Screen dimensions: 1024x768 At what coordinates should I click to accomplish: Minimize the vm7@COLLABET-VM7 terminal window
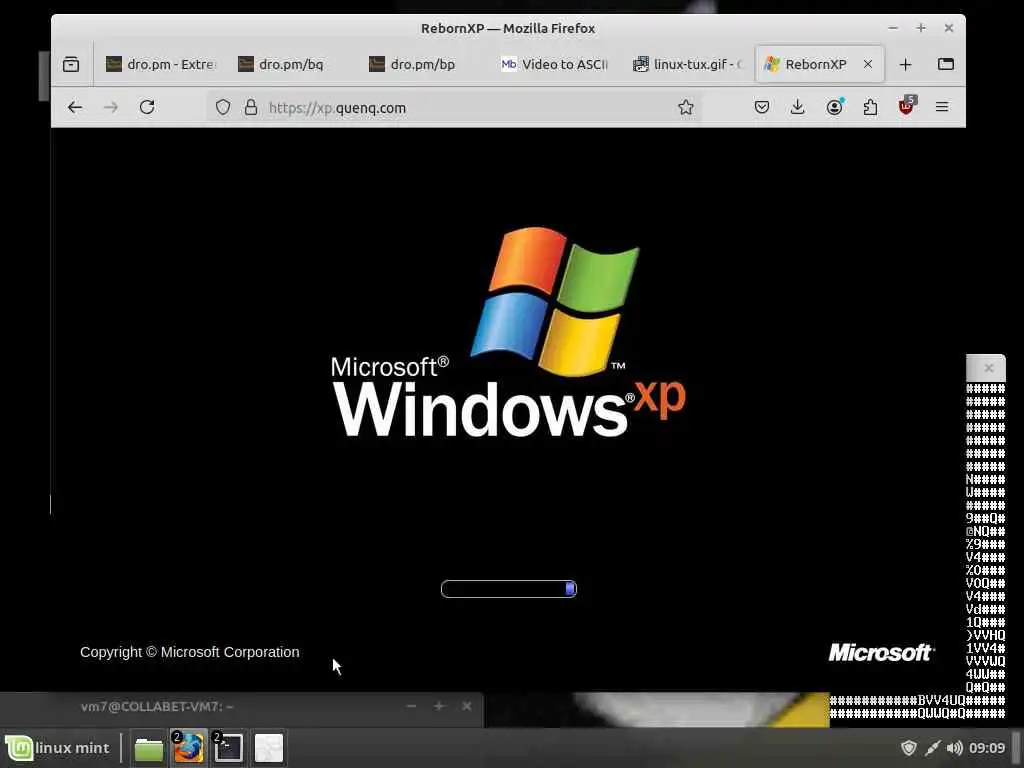[411, 706]
